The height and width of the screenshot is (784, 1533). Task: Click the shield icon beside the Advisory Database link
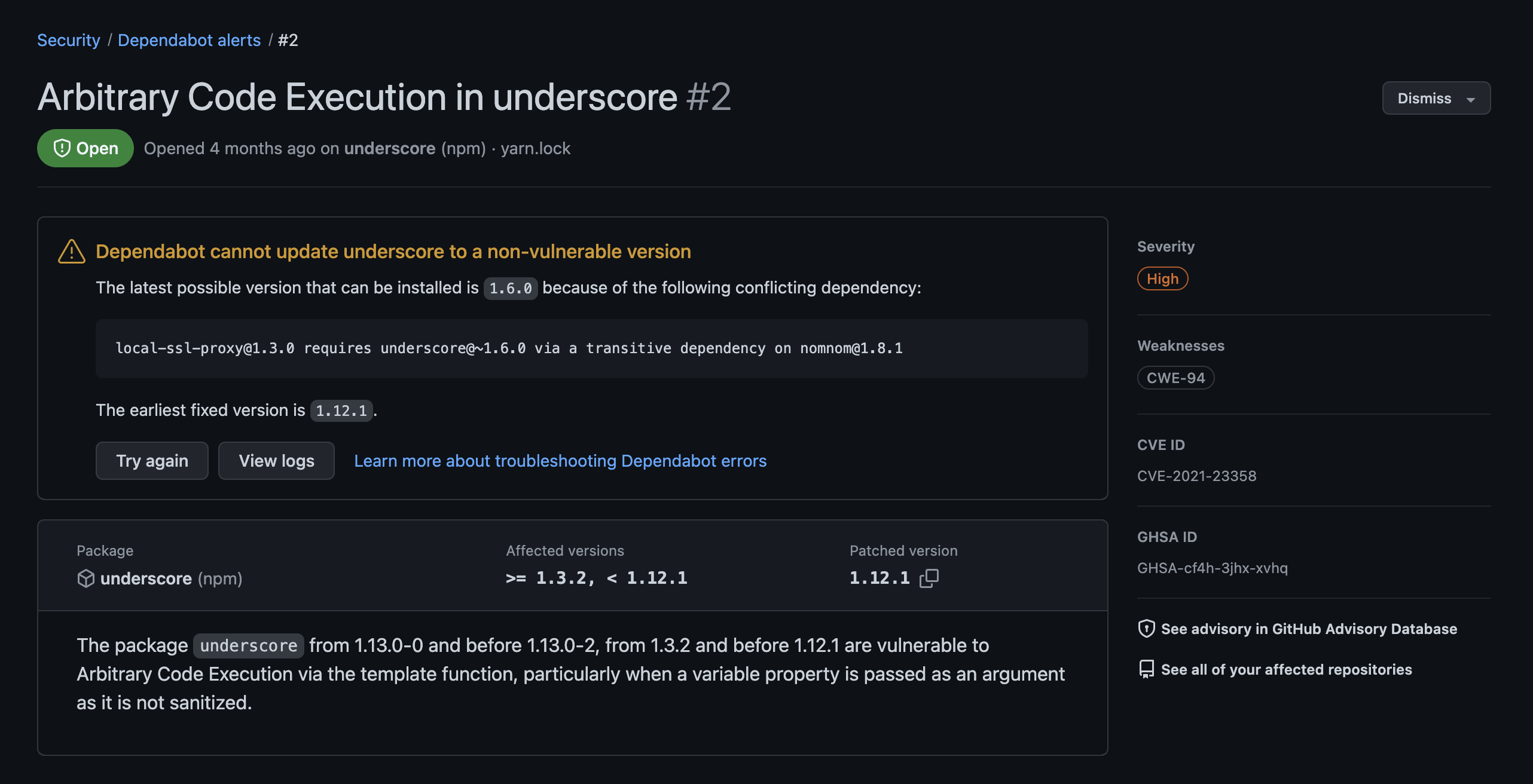coord(1146,629)
